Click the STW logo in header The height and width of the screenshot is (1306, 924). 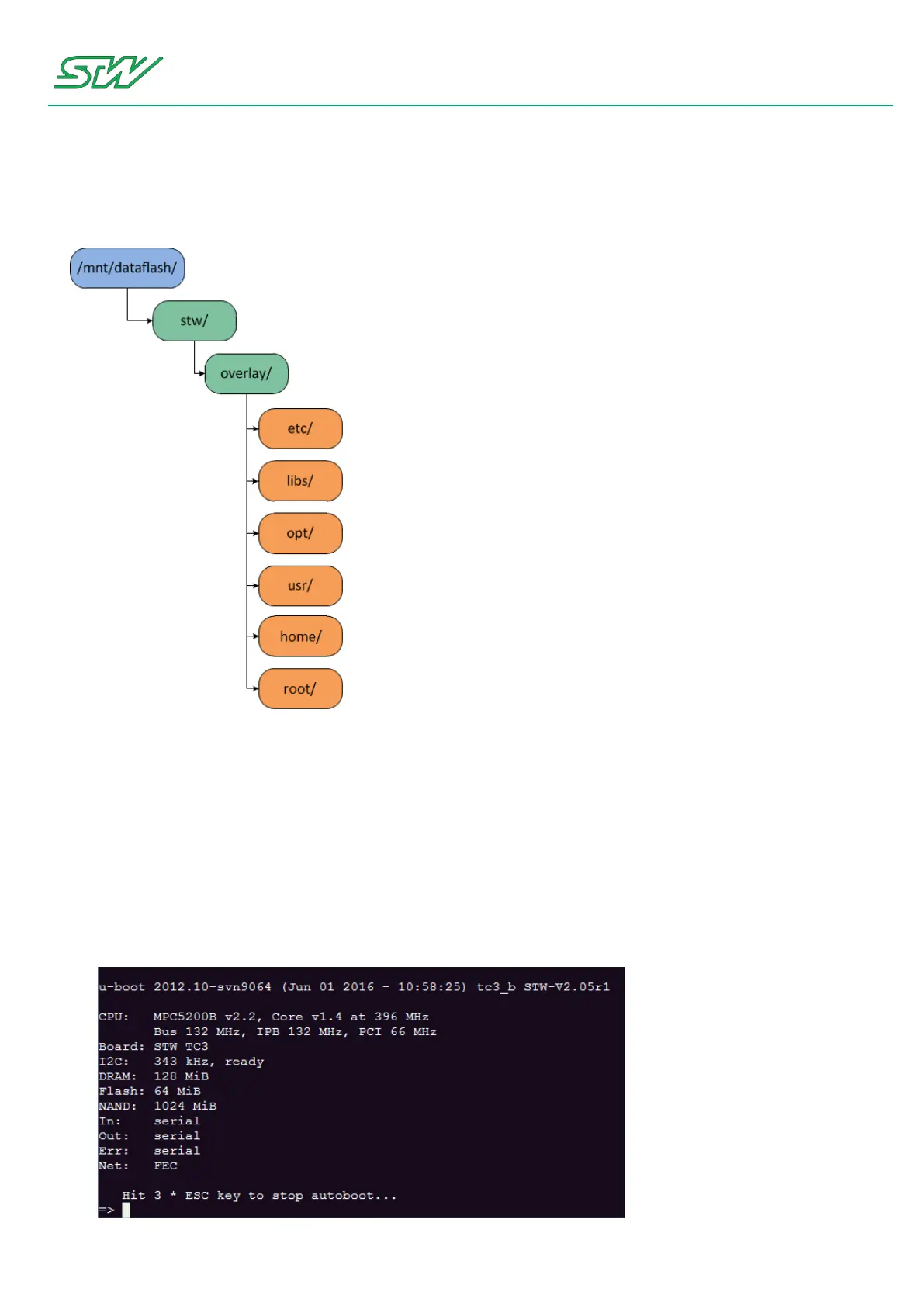click(x=108, y=72)
